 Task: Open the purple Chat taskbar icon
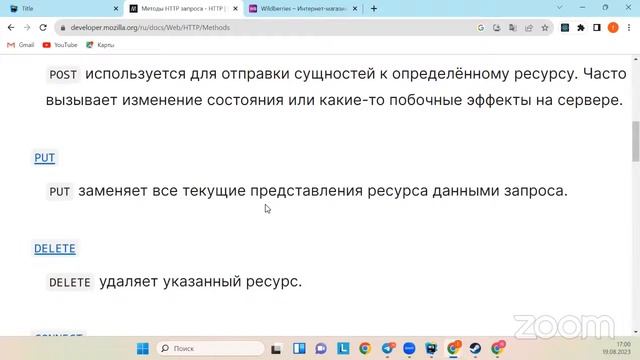(321, 349)
